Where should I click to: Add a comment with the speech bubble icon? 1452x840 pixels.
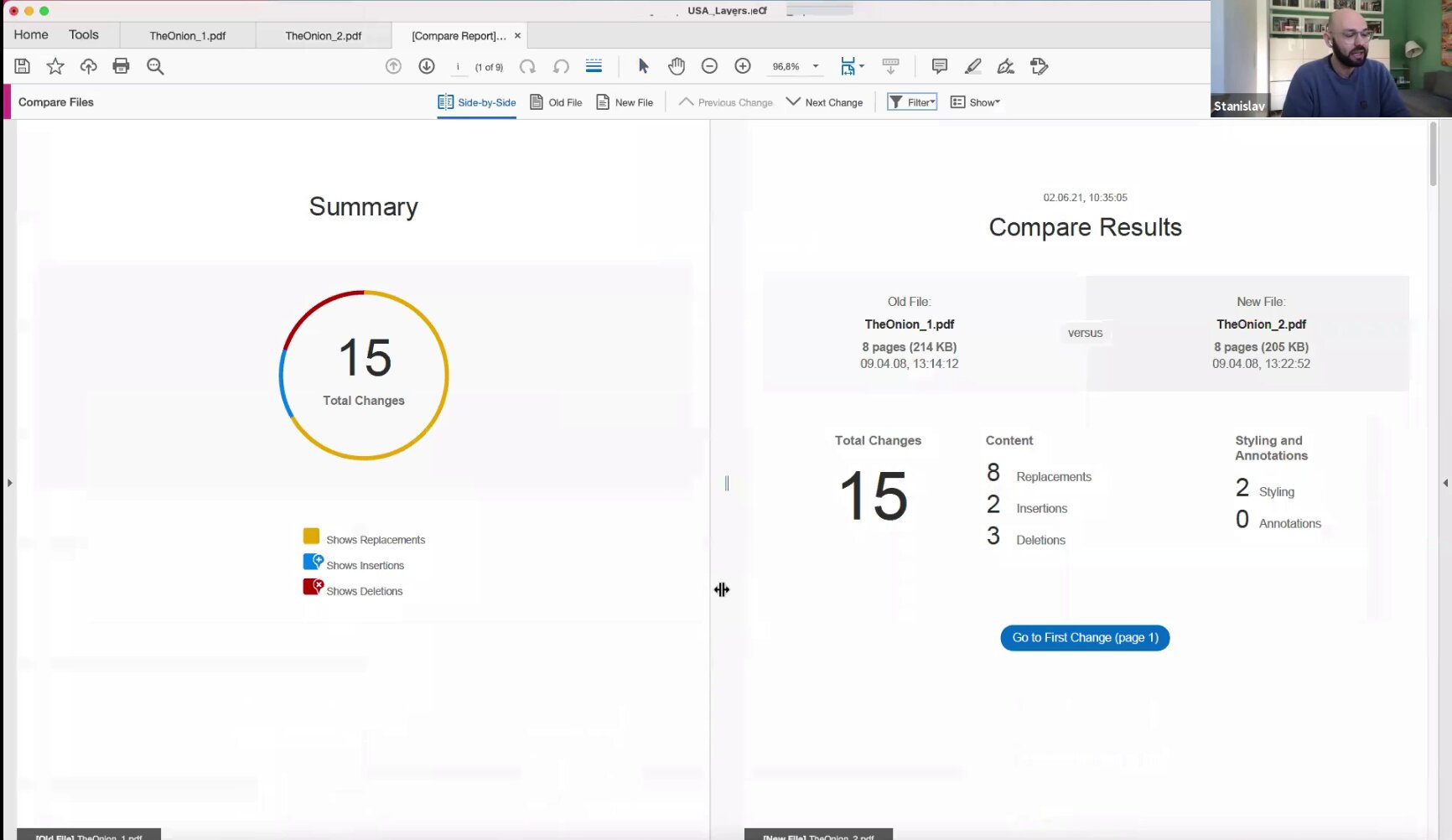pyautogui.click(x=940, y=66)
